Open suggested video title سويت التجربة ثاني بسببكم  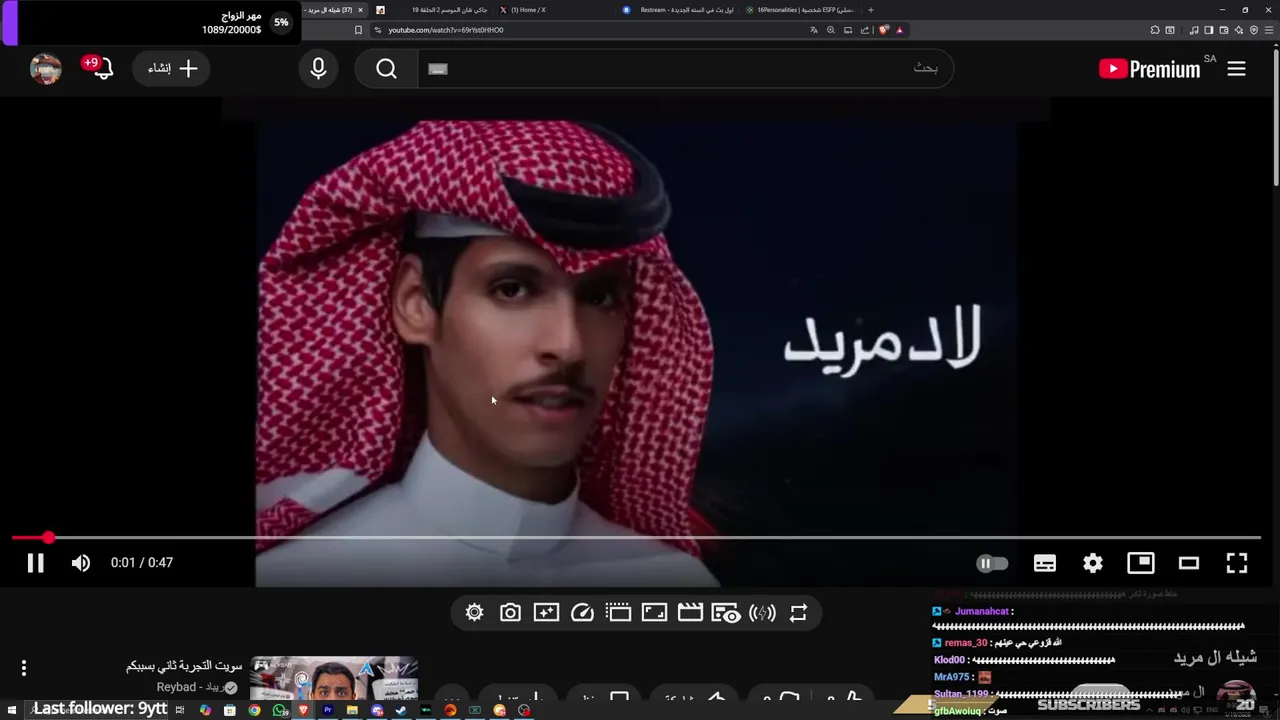184,666
